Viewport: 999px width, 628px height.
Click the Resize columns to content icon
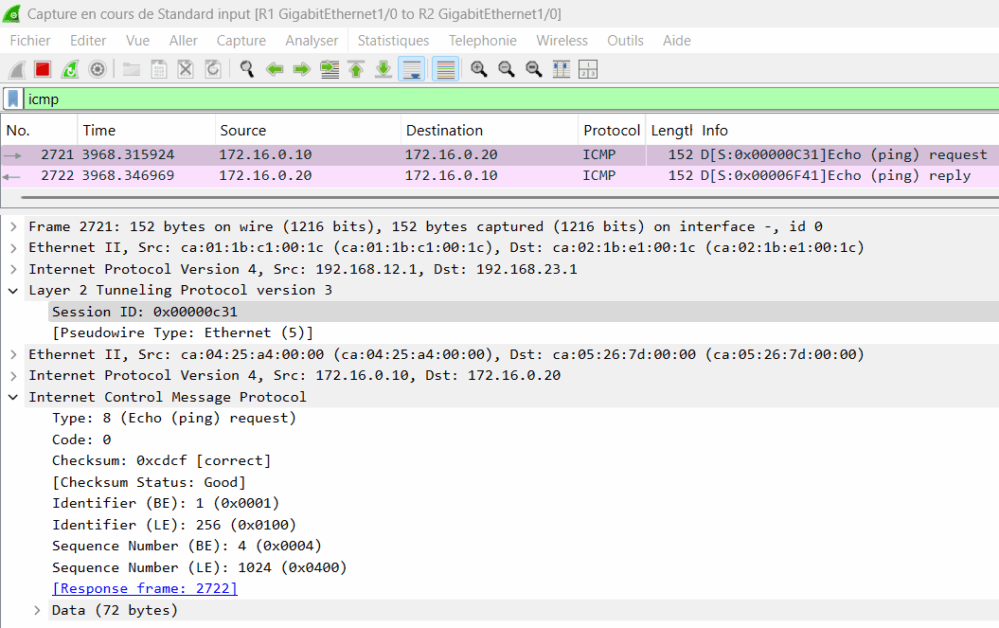[x=561, y=69]
